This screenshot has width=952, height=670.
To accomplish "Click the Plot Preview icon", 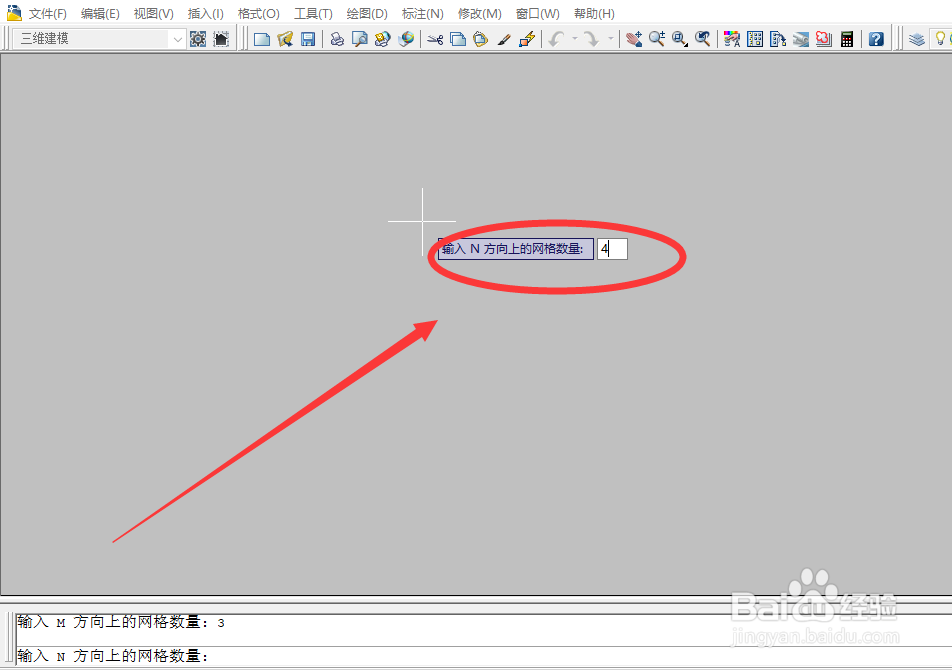I will pos(360,39).
